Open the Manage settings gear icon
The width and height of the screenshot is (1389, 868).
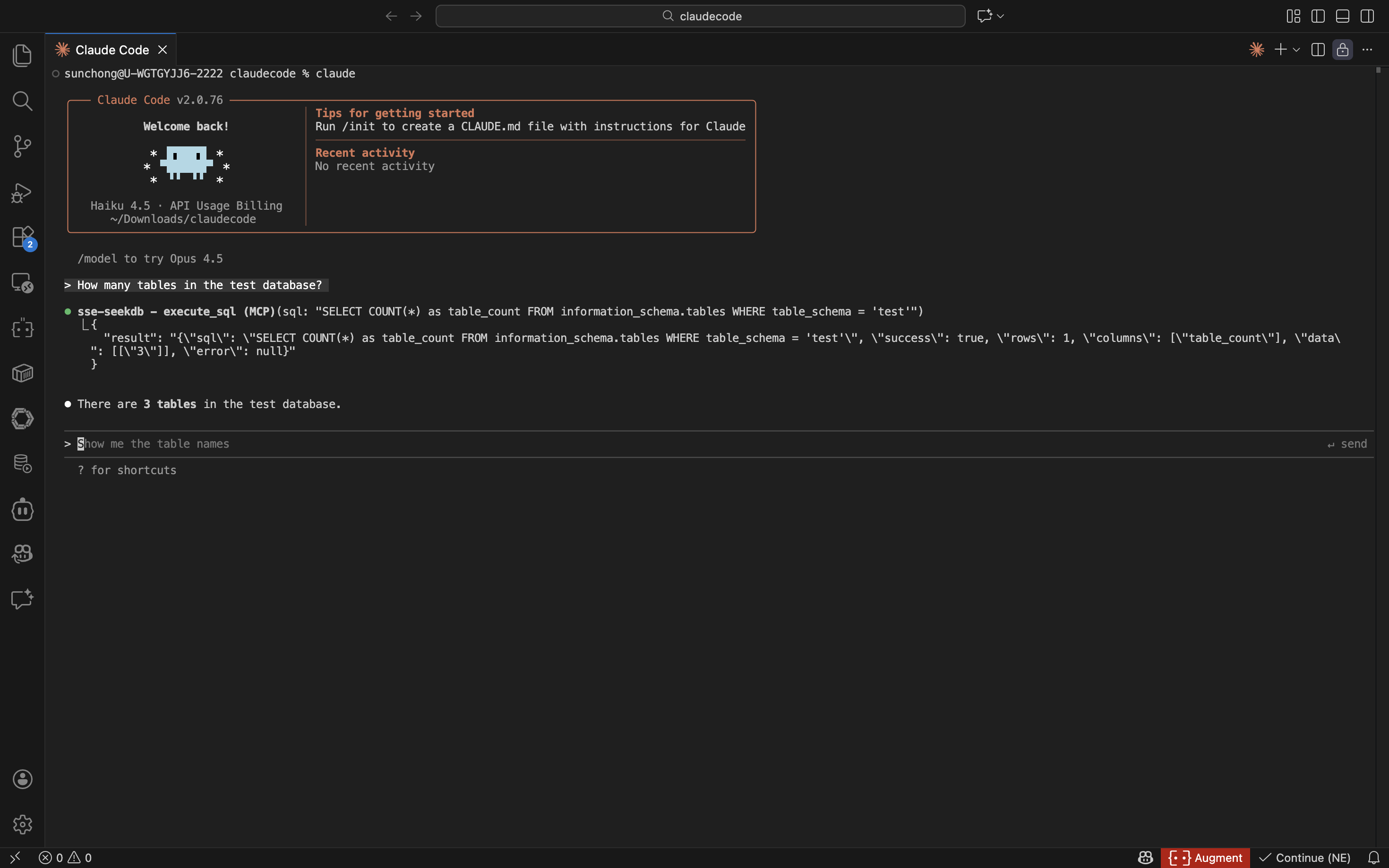22,825
